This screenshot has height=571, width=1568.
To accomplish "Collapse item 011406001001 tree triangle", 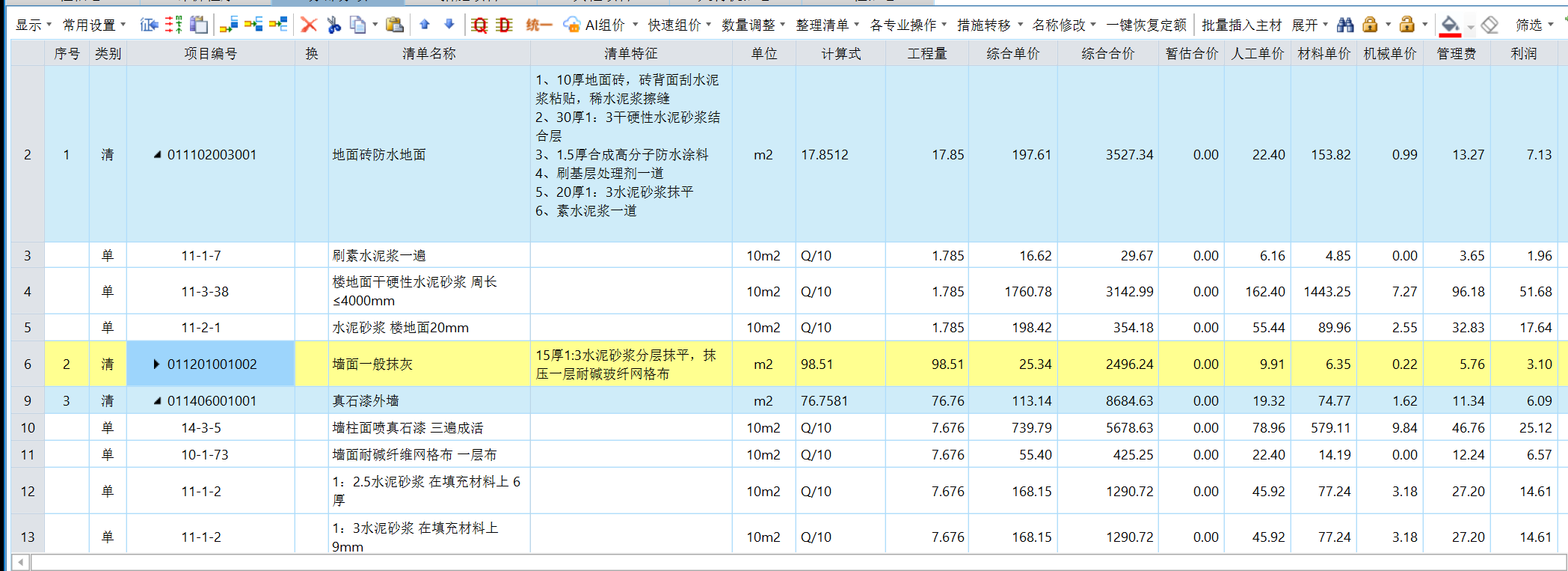I will (x=157, y=400).
